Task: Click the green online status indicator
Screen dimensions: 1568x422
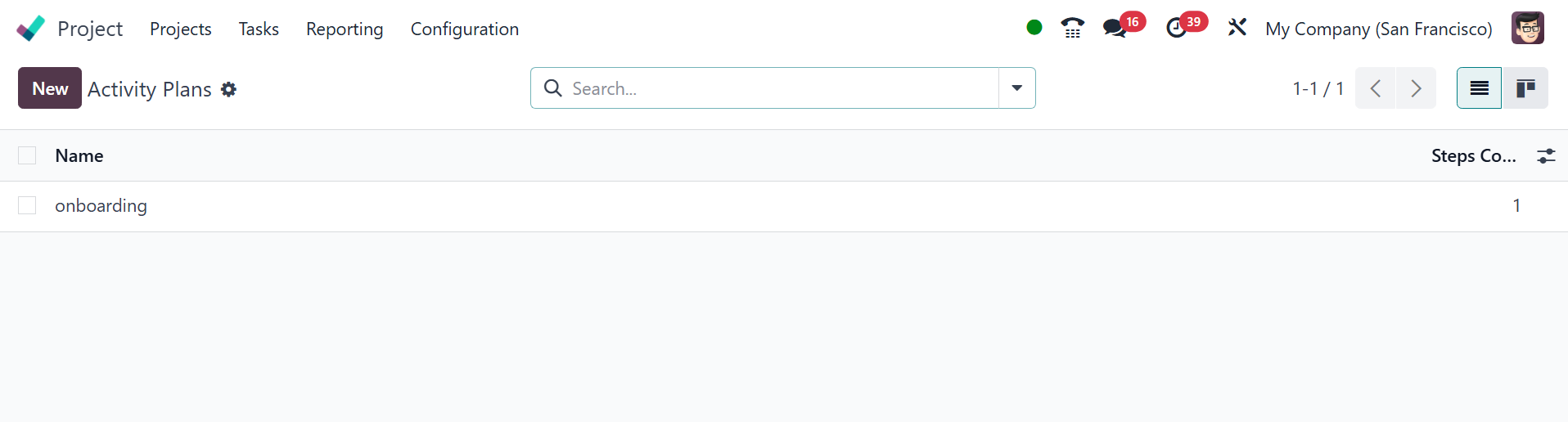Action: pyautogui.click(x=1034, y=28)
